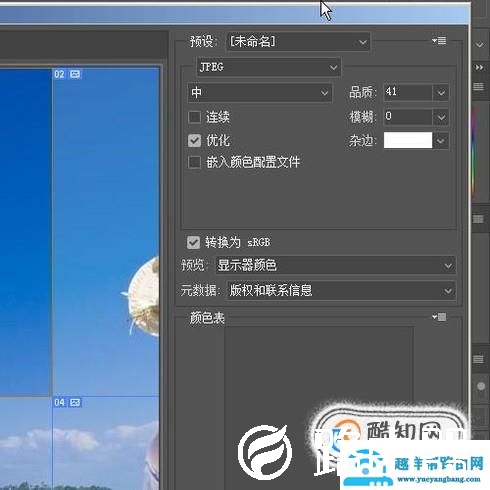Expand the 模糊 blur slider arrow

click(x=441, y=117)
